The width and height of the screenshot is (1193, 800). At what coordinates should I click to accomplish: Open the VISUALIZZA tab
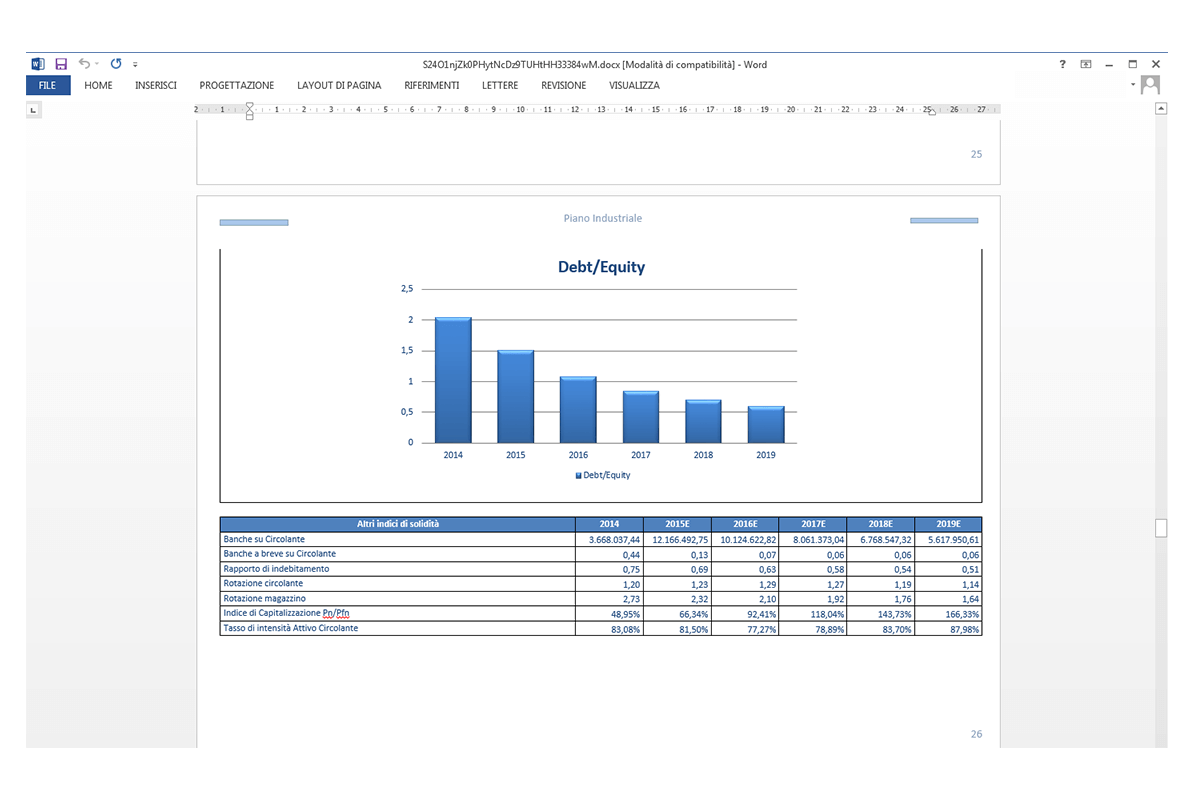pyautogui.click(x=635, y=85)
